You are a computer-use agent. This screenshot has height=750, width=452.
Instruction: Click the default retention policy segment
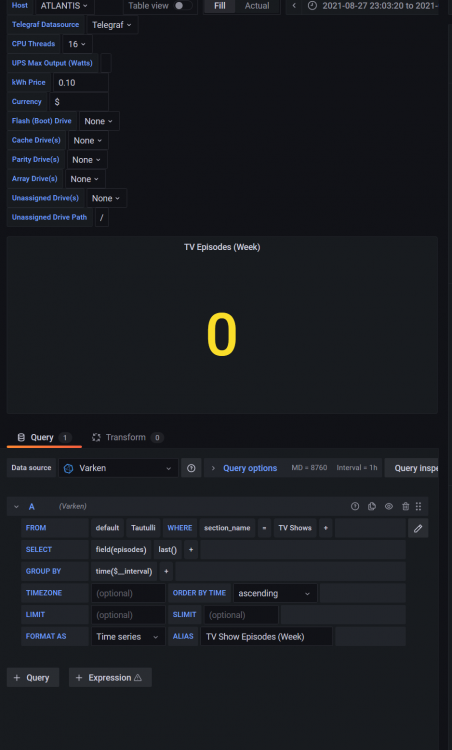pyautogui.click(x=107, y=528)
